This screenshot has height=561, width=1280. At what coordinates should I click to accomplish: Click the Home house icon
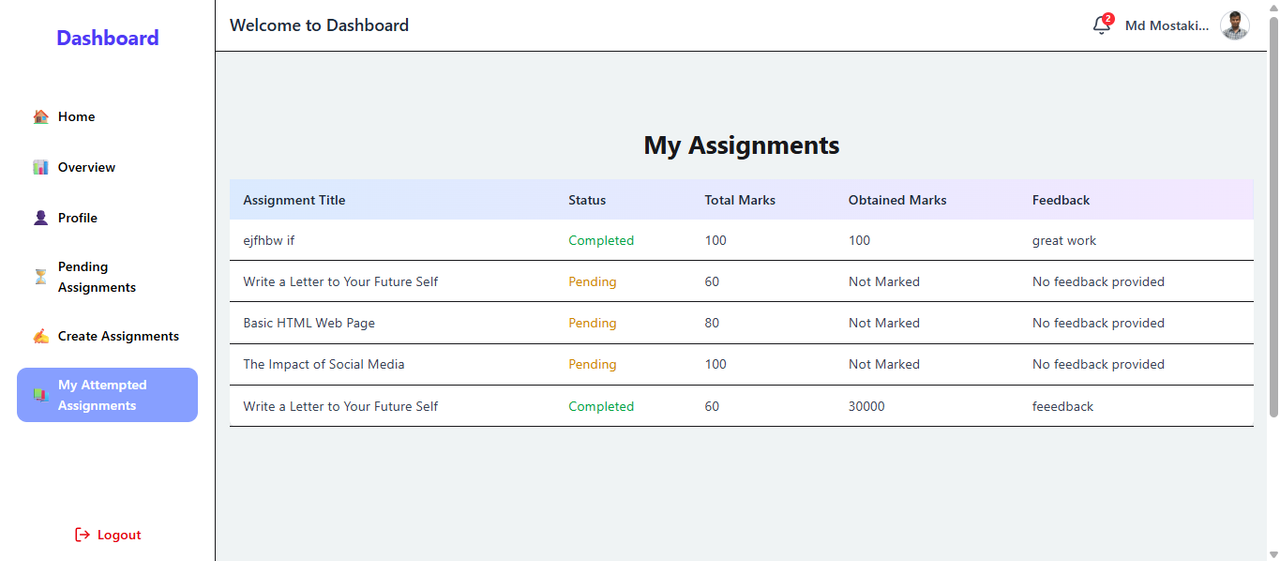(41, 117)
